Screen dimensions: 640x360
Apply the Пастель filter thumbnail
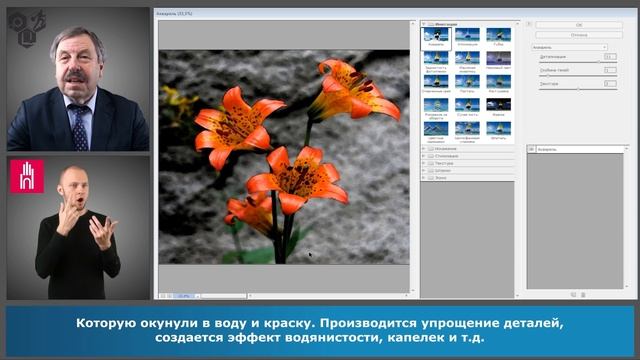(467, 82)
